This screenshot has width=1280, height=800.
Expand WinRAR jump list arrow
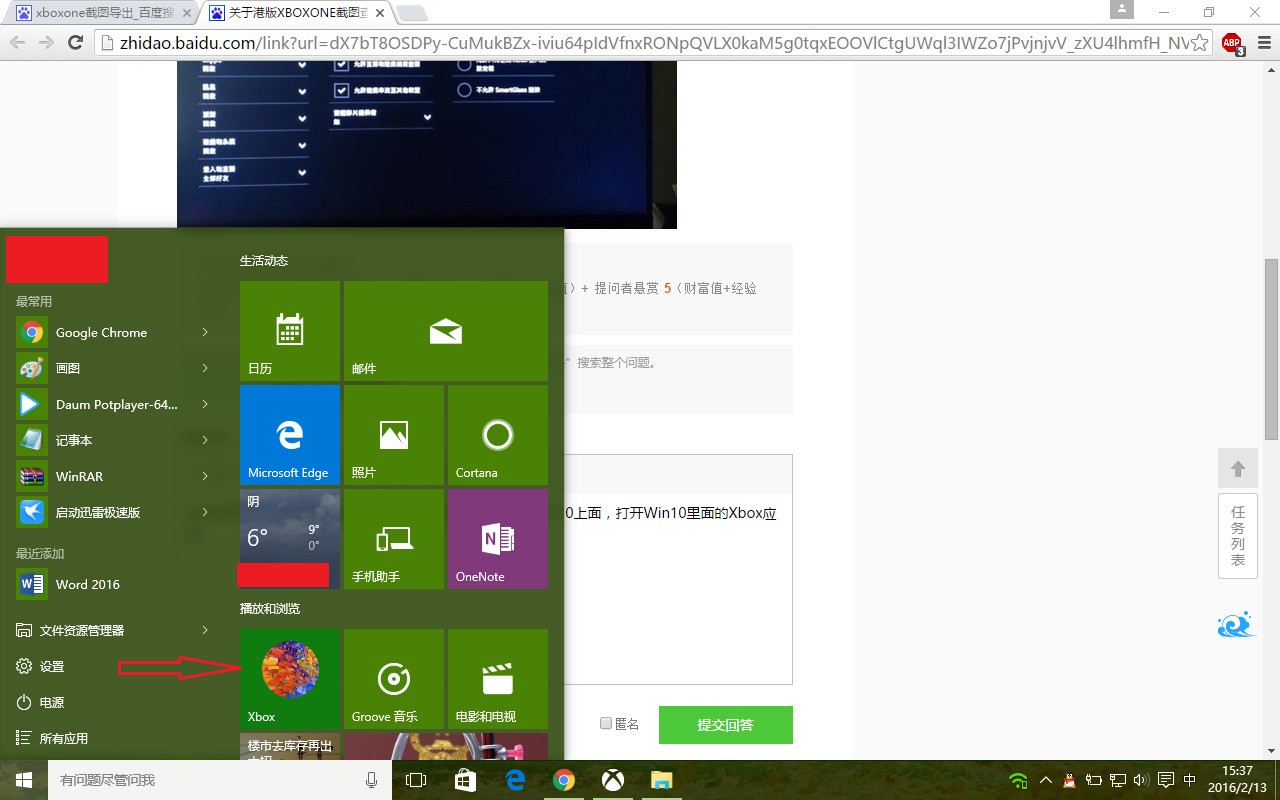pyautogui.click(x=205, y=476)
